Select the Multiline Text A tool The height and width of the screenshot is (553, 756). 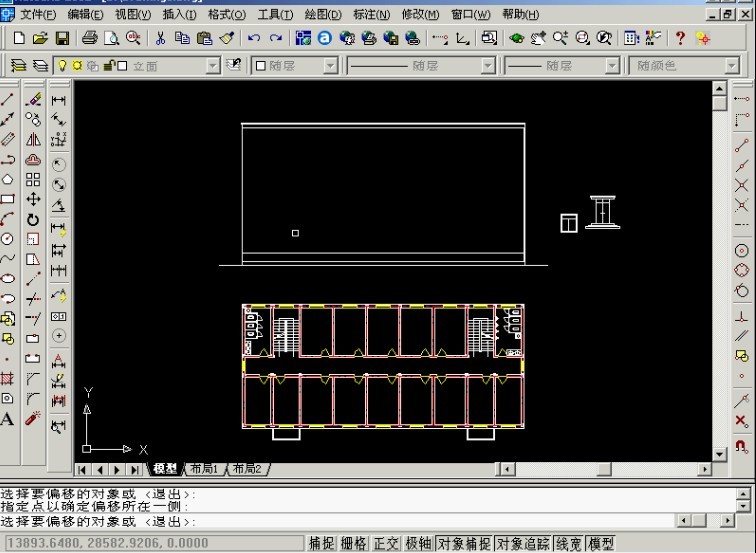[7, 418]
